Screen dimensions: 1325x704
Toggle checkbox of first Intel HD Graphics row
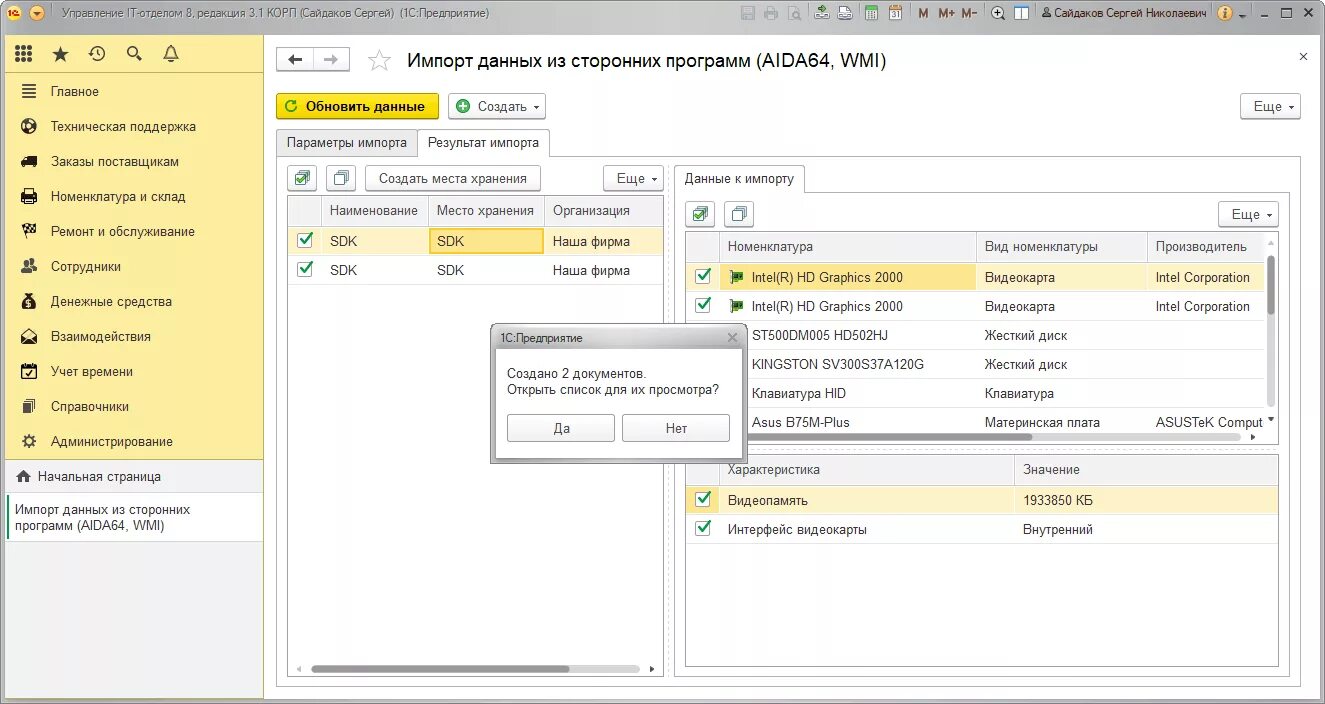703,276
